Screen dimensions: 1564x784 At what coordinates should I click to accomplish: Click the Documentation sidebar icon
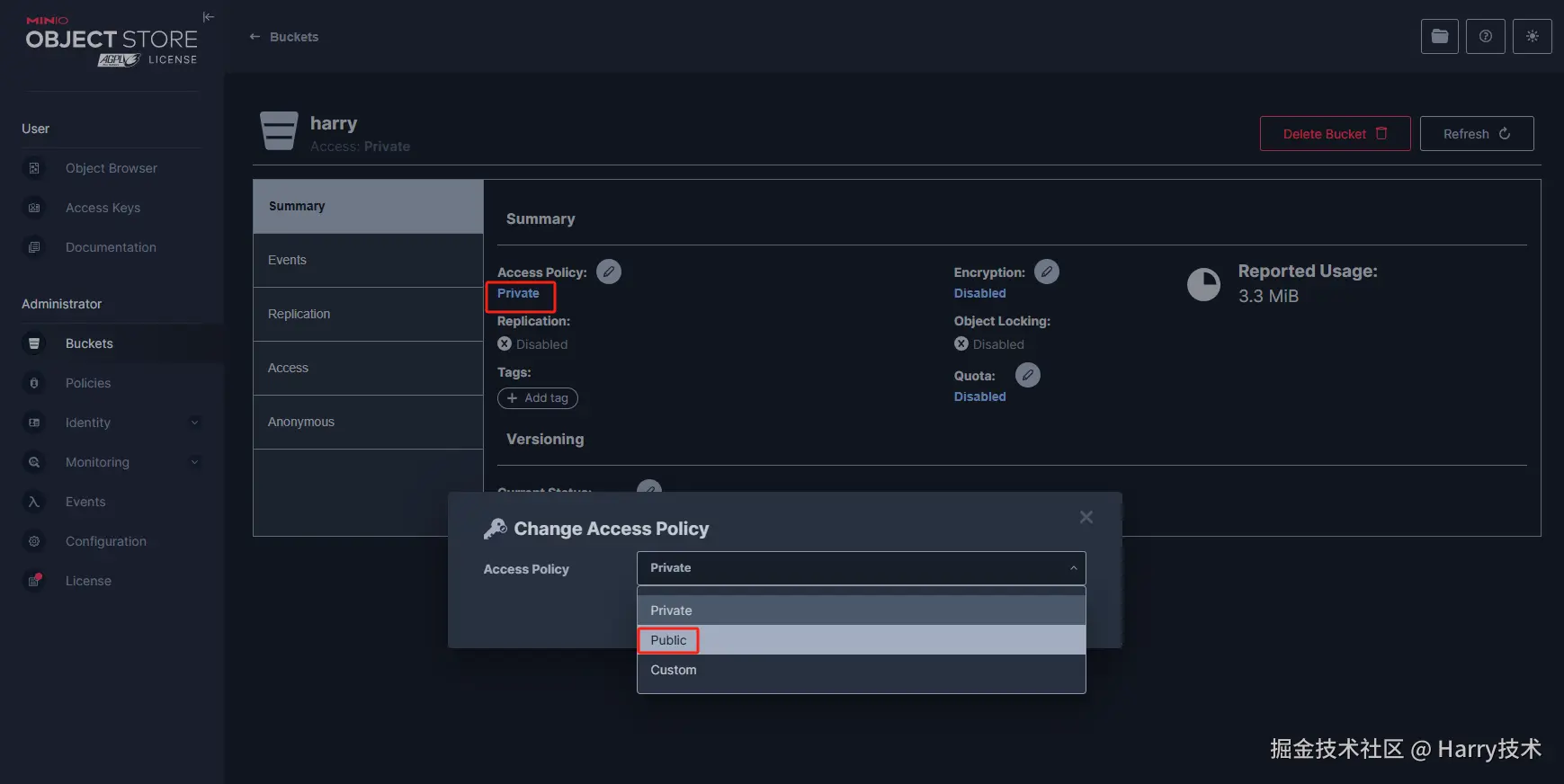[34, 247]
